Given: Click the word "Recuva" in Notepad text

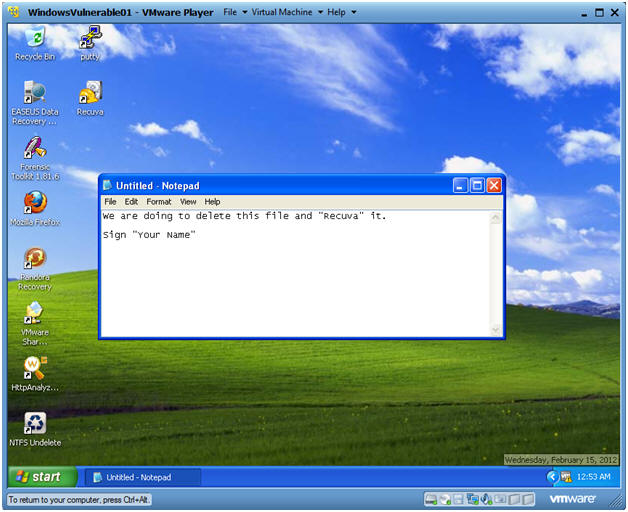Looking at the screenshot, I should (x=341, y=216).
